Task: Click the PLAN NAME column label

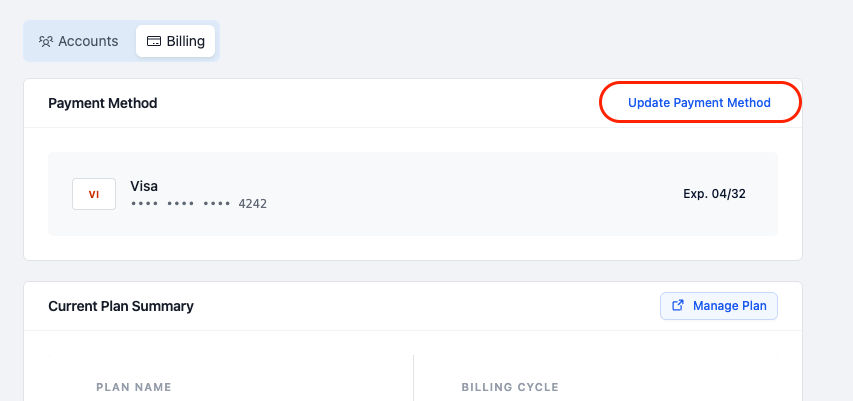Action: coord(134,387)
